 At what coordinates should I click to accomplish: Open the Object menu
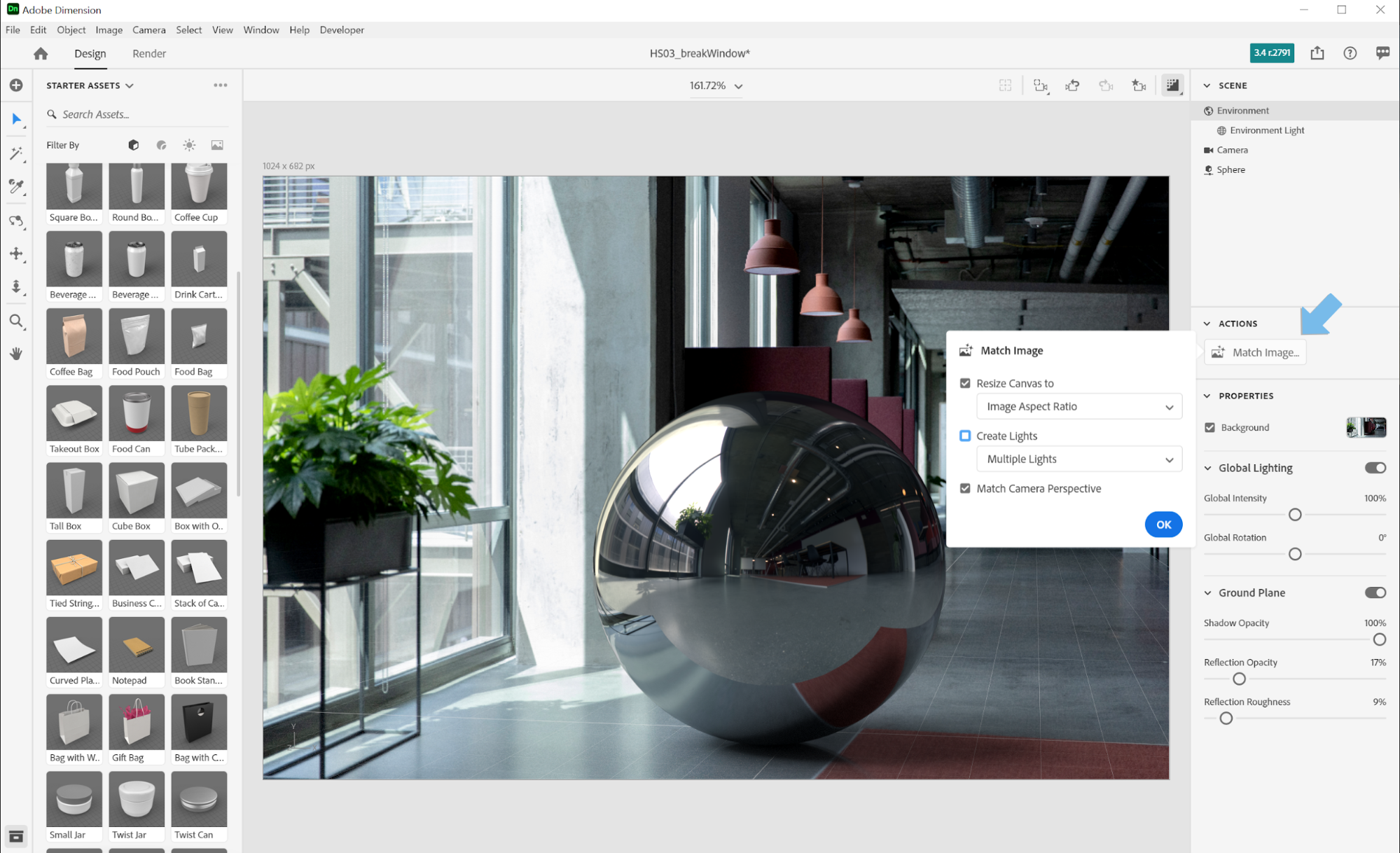[71, 29]
